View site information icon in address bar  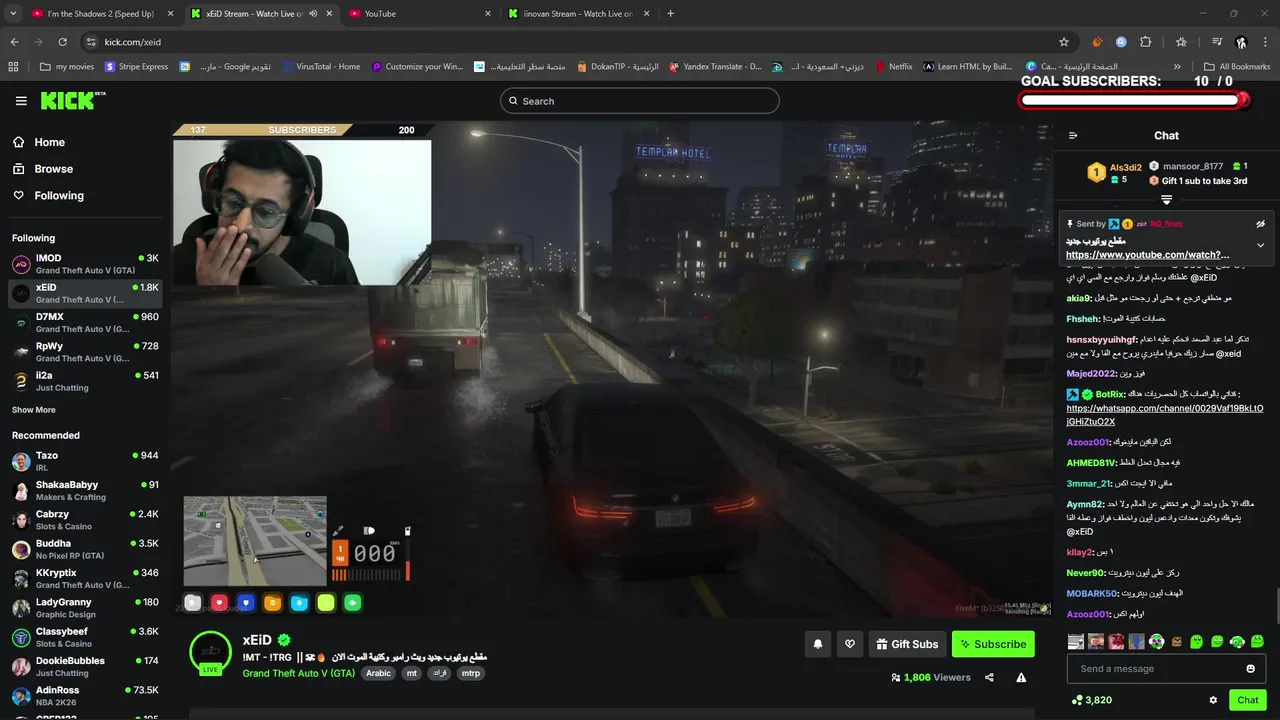point(91,42)
